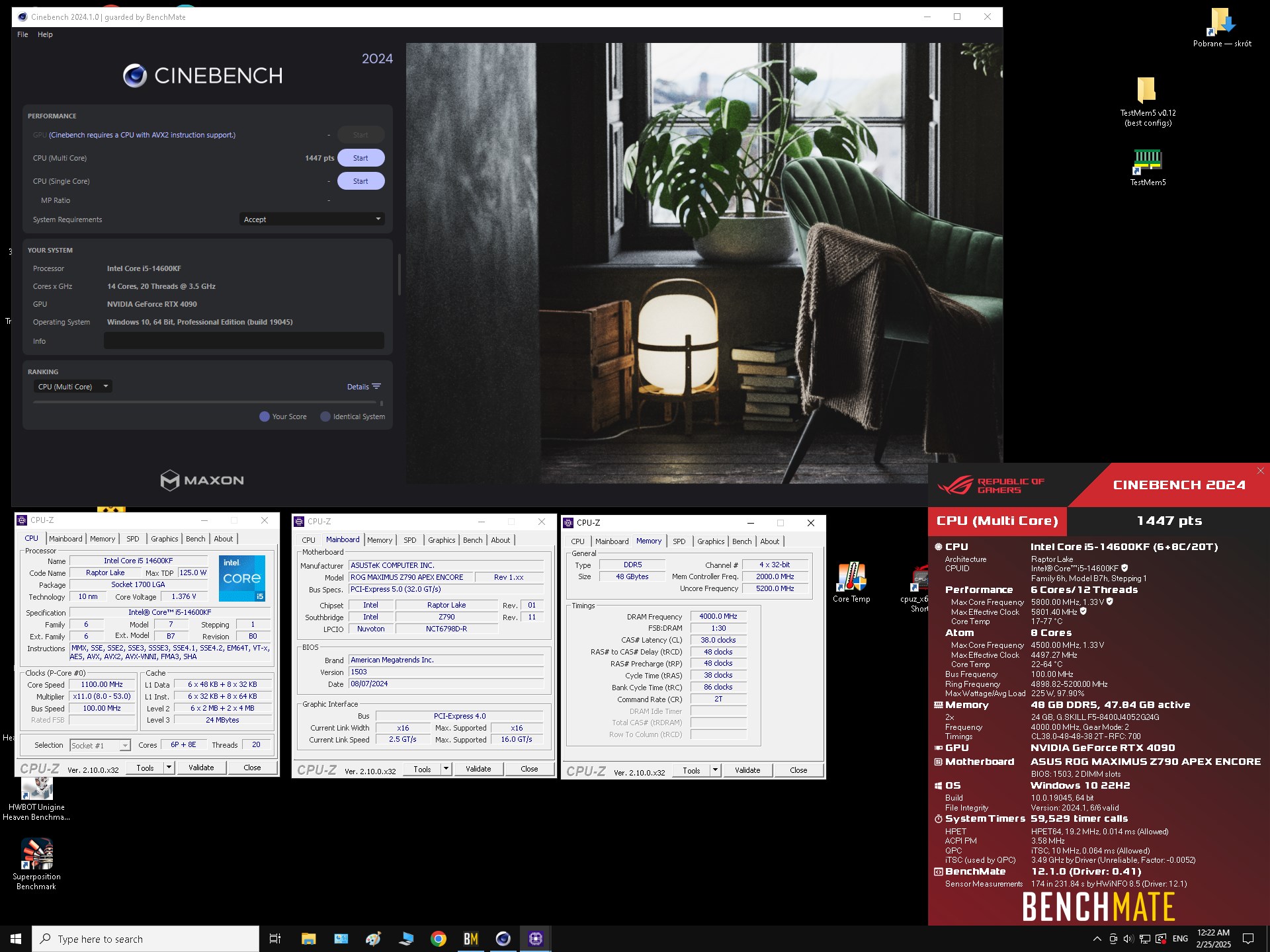Screen dimensions: 1270x952
Task: Switch to CPU-Z taskbar icon
Action: pos(536,939)
